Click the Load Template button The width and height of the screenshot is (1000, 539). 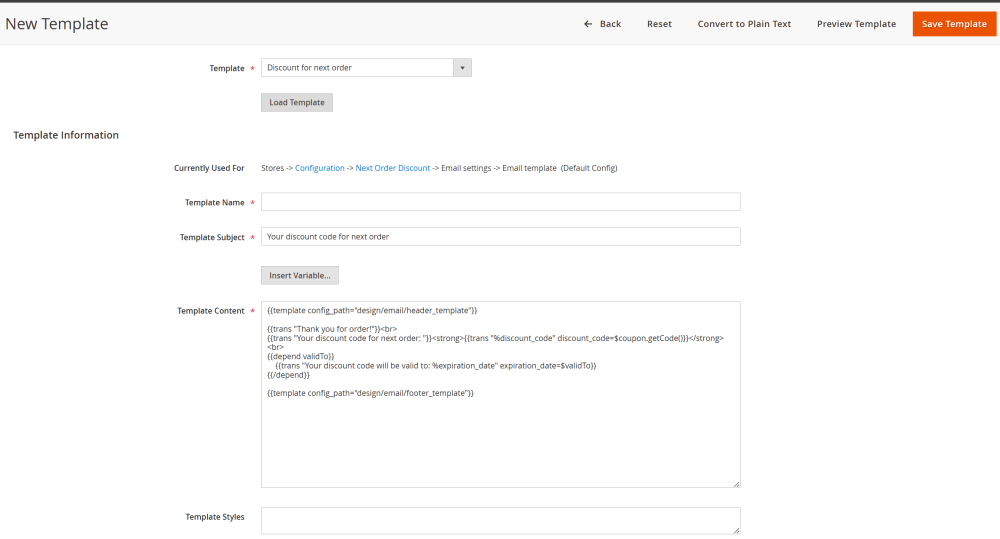[x=297, y=102]
